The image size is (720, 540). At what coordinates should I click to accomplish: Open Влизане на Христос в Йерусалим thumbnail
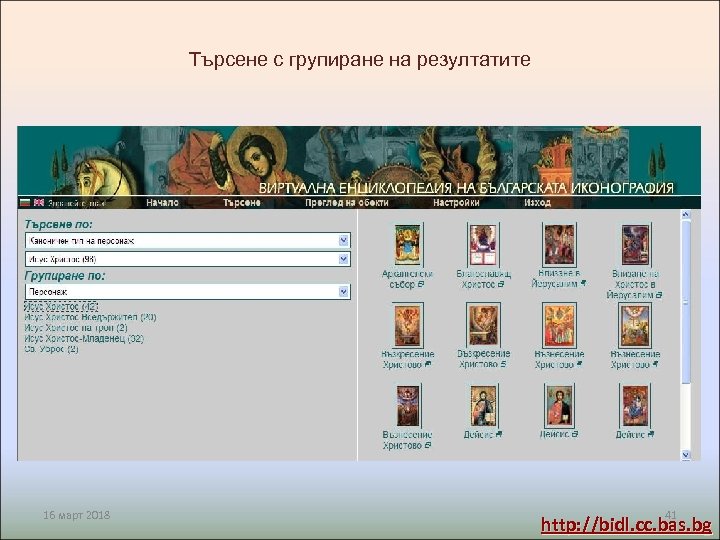(x=635, y=245)
